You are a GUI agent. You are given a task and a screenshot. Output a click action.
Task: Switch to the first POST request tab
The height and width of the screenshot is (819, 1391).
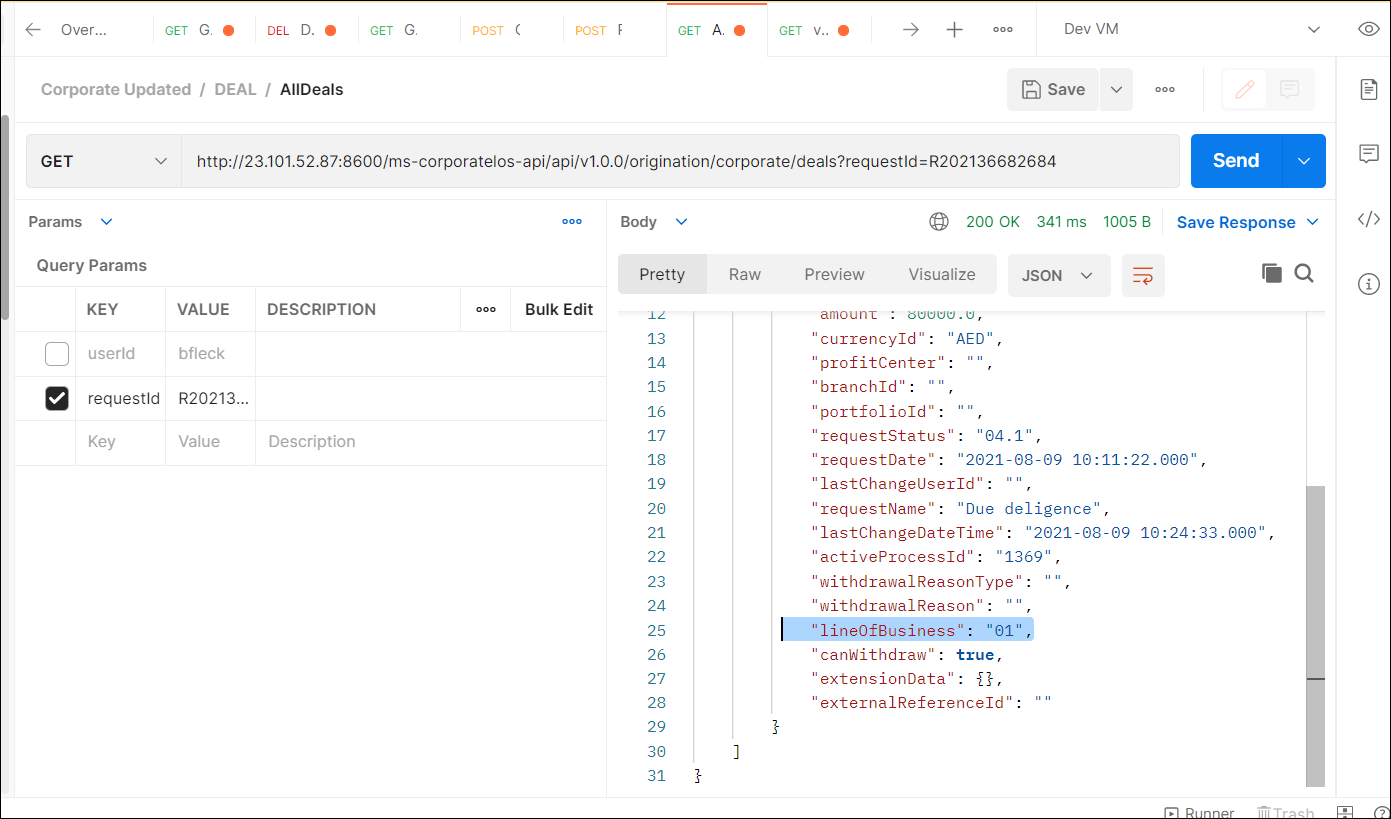(x=510, y=30)
